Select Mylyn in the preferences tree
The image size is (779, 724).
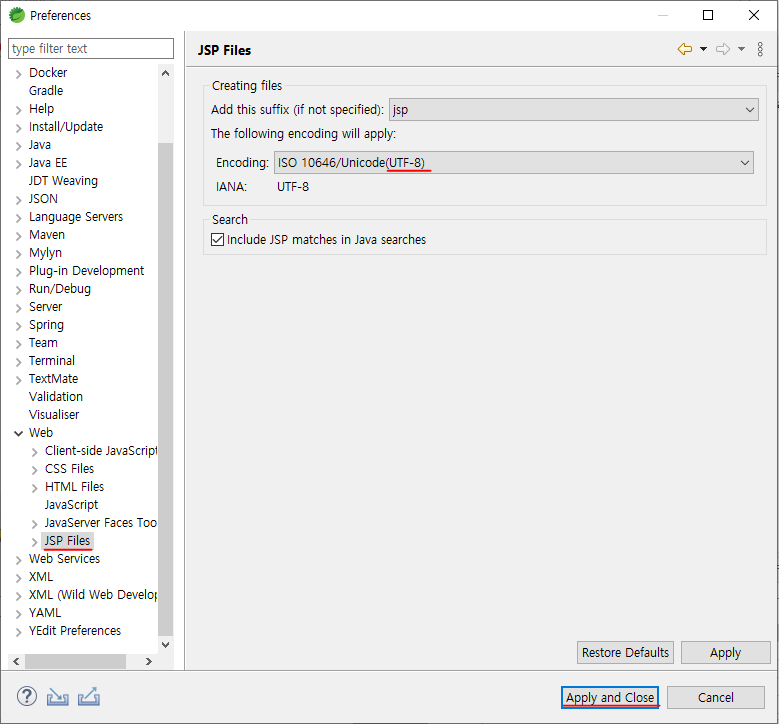(45, 252)
